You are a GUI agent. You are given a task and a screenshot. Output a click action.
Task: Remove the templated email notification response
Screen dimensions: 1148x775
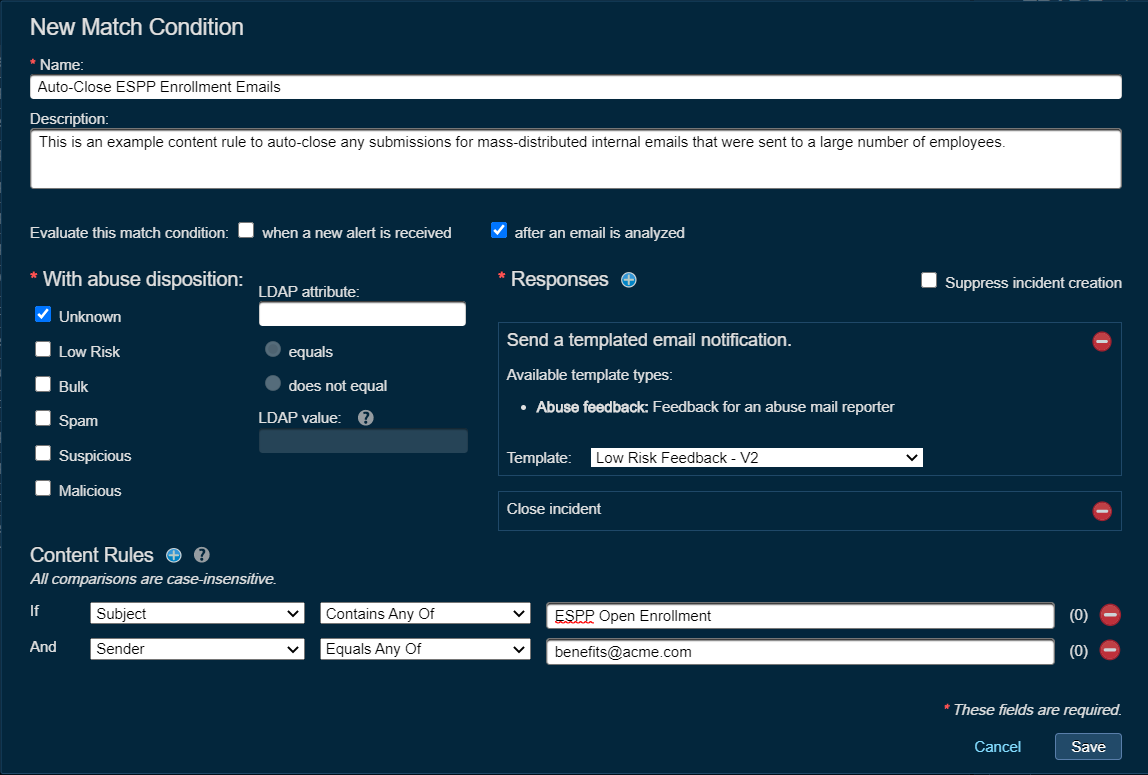1101,341
